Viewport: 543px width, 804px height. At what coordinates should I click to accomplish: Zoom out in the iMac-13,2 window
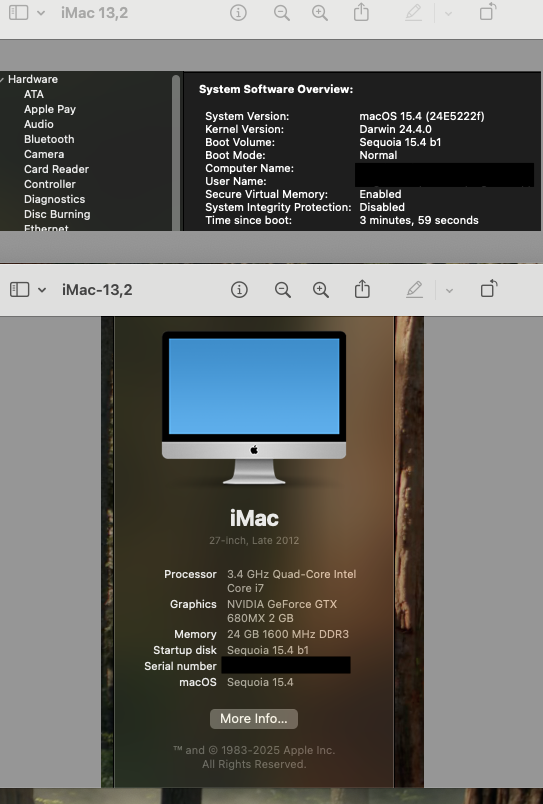pos(283,290)
